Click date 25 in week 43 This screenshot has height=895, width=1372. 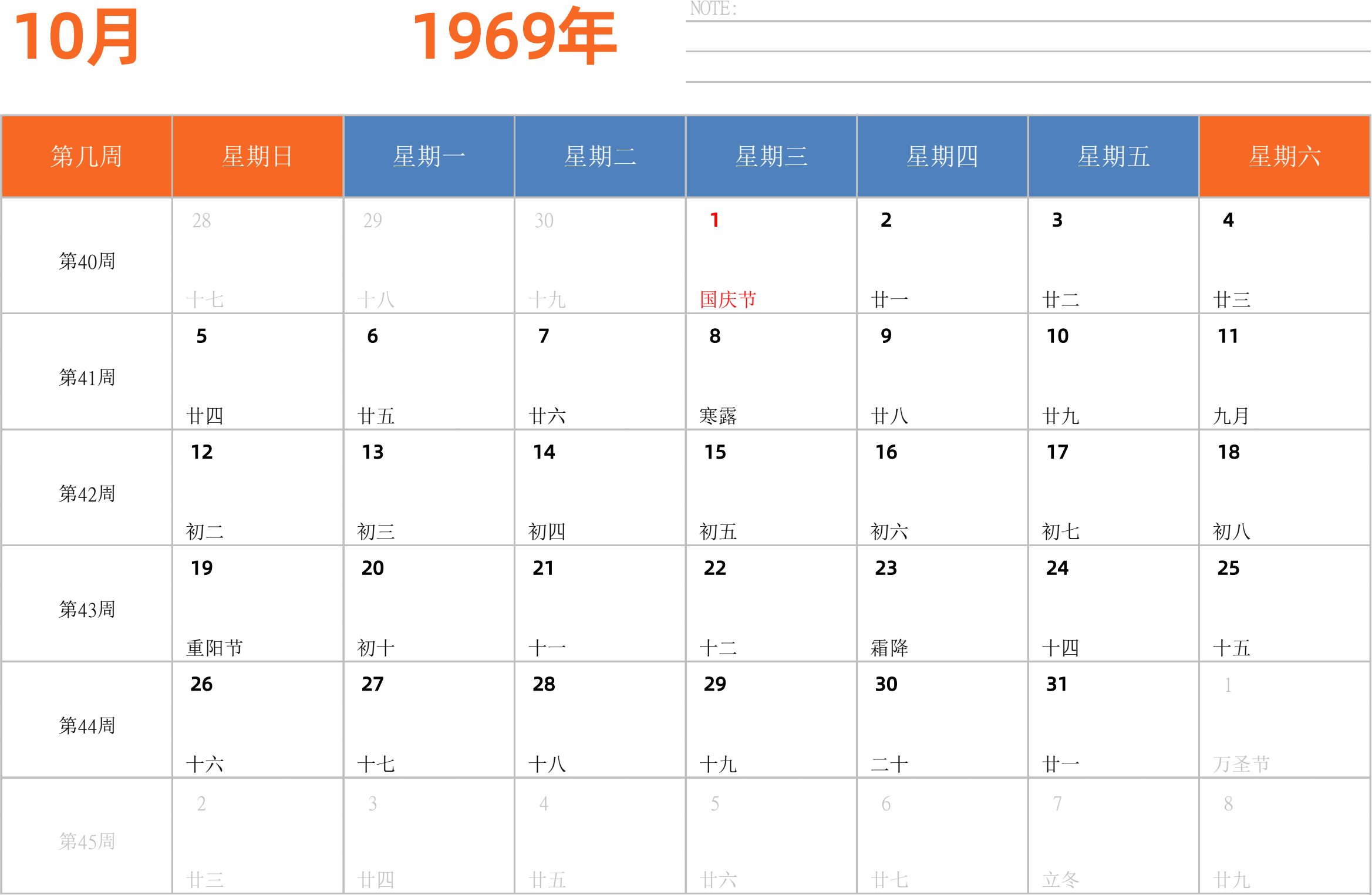[x=1228, y=568]
